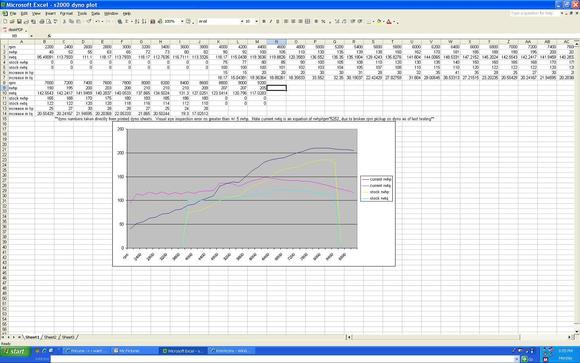Apply the yellow Fill Color
Image resolution: width=580 pixels, height=363 pixels.
click(x=379, y=21)
